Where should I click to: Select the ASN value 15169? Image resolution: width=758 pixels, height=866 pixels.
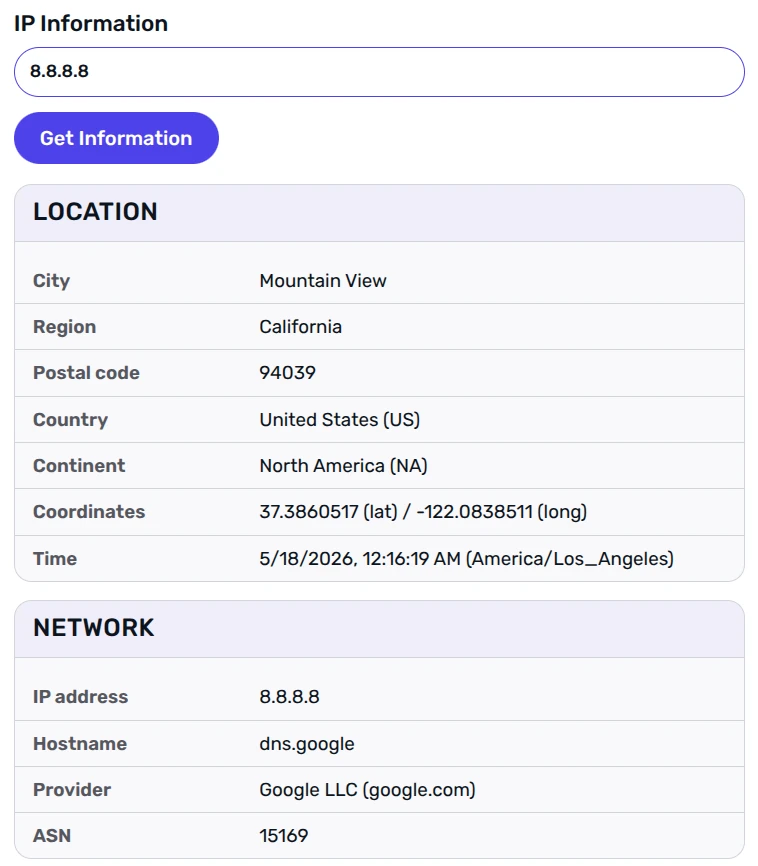pyautogui.click(x=284, y=836)
